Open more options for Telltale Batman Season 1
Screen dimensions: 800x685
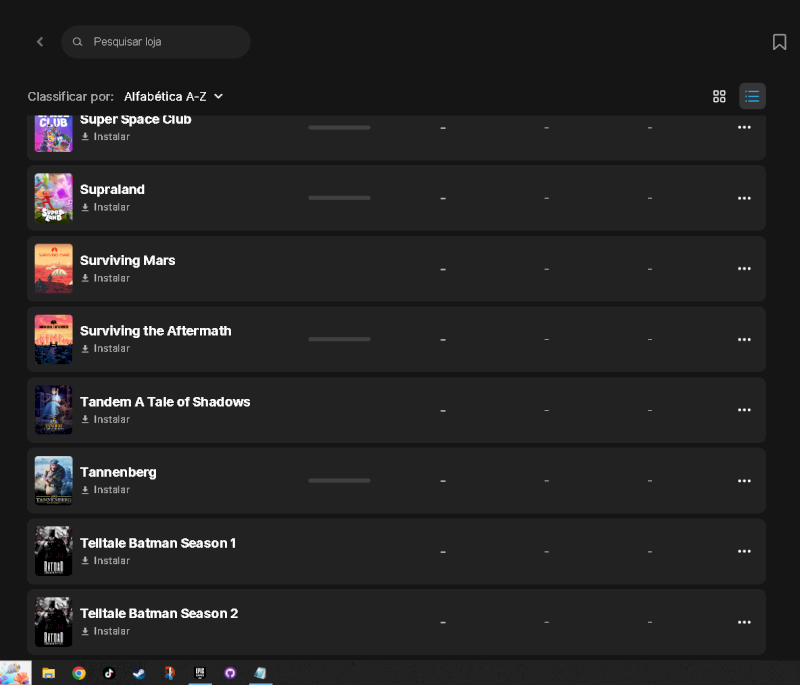click(x=744, y=551)
